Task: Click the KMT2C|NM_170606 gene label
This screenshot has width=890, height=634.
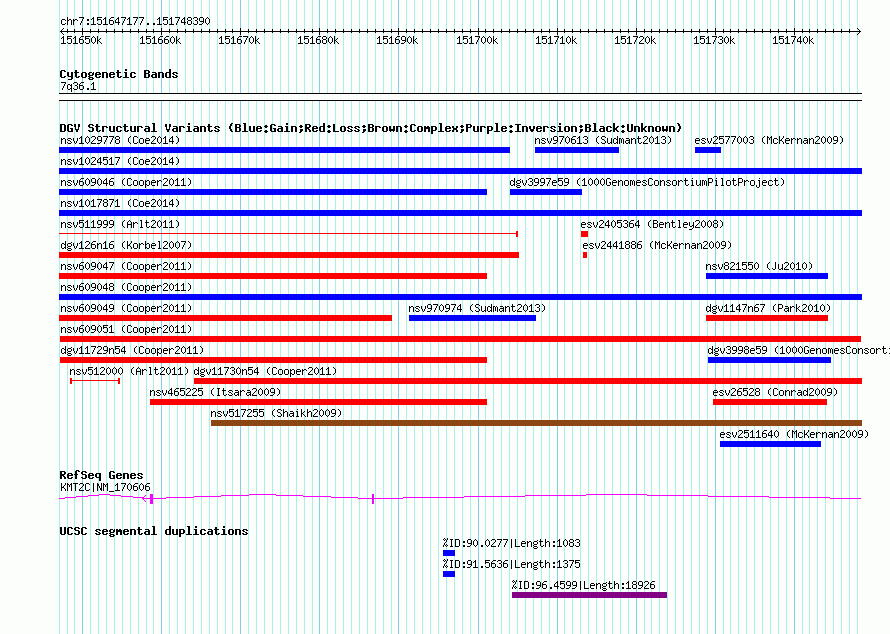Action: coord(106,488)
